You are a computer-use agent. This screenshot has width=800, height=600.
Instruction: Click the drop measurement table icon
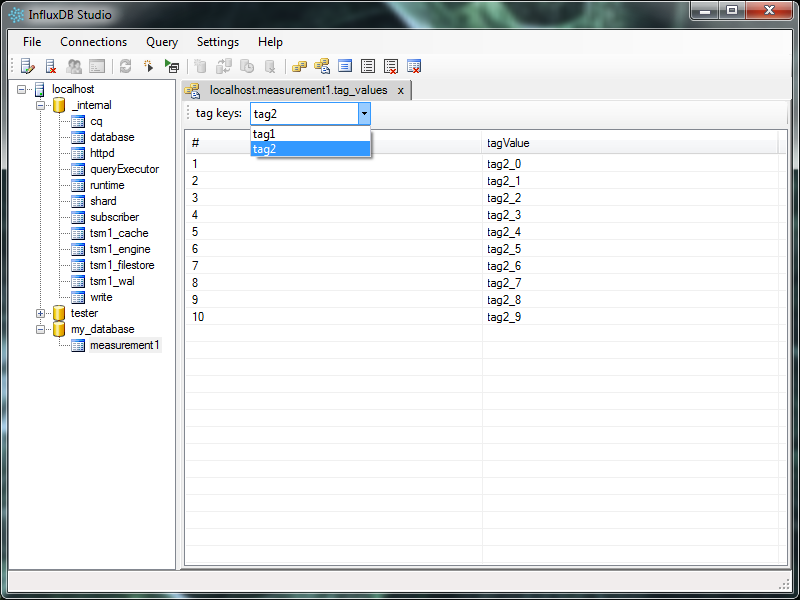pos(414,66)
